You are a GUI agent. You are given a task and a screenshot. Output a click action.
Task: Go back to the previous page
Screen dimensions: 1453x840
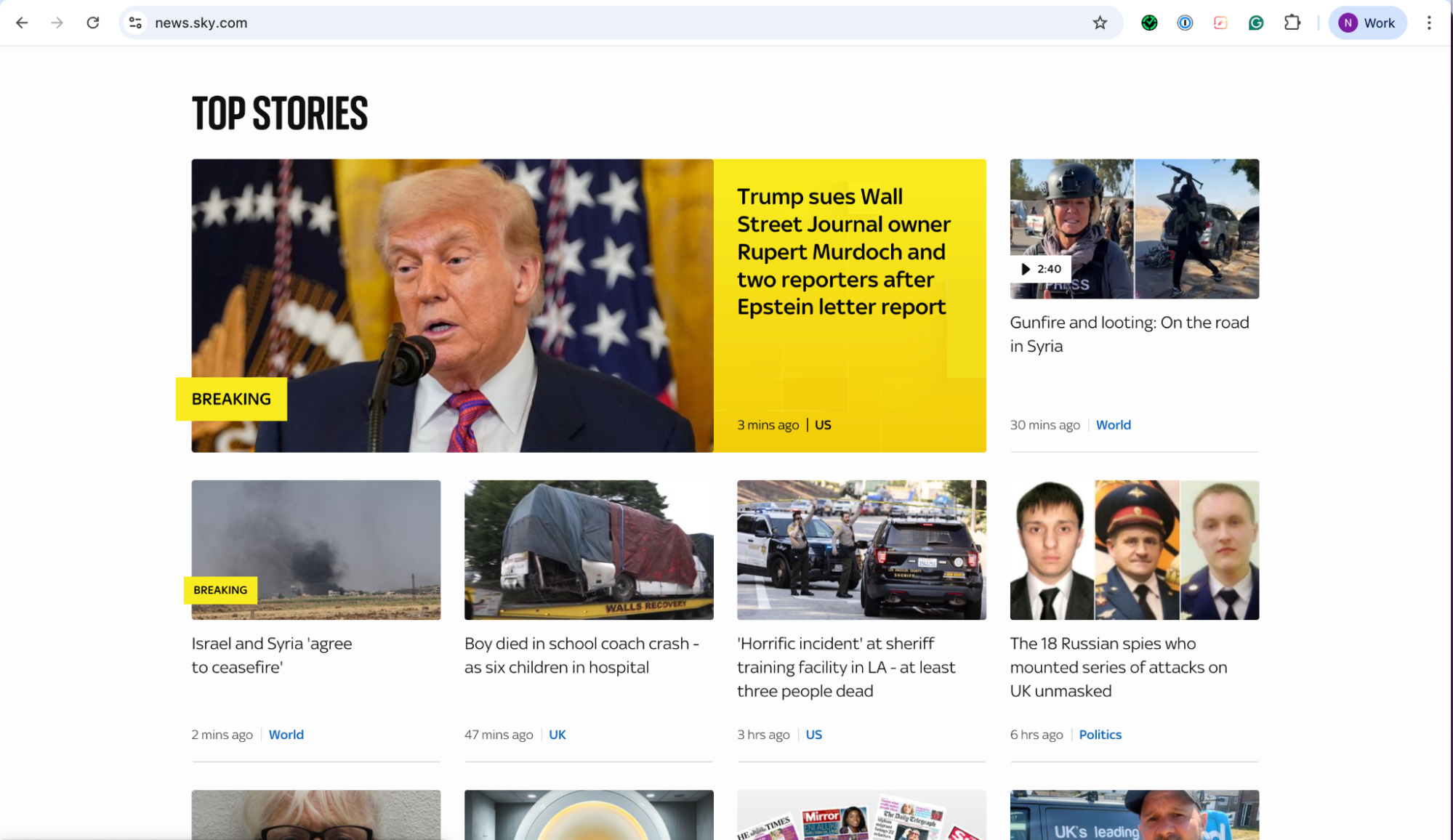22,23
